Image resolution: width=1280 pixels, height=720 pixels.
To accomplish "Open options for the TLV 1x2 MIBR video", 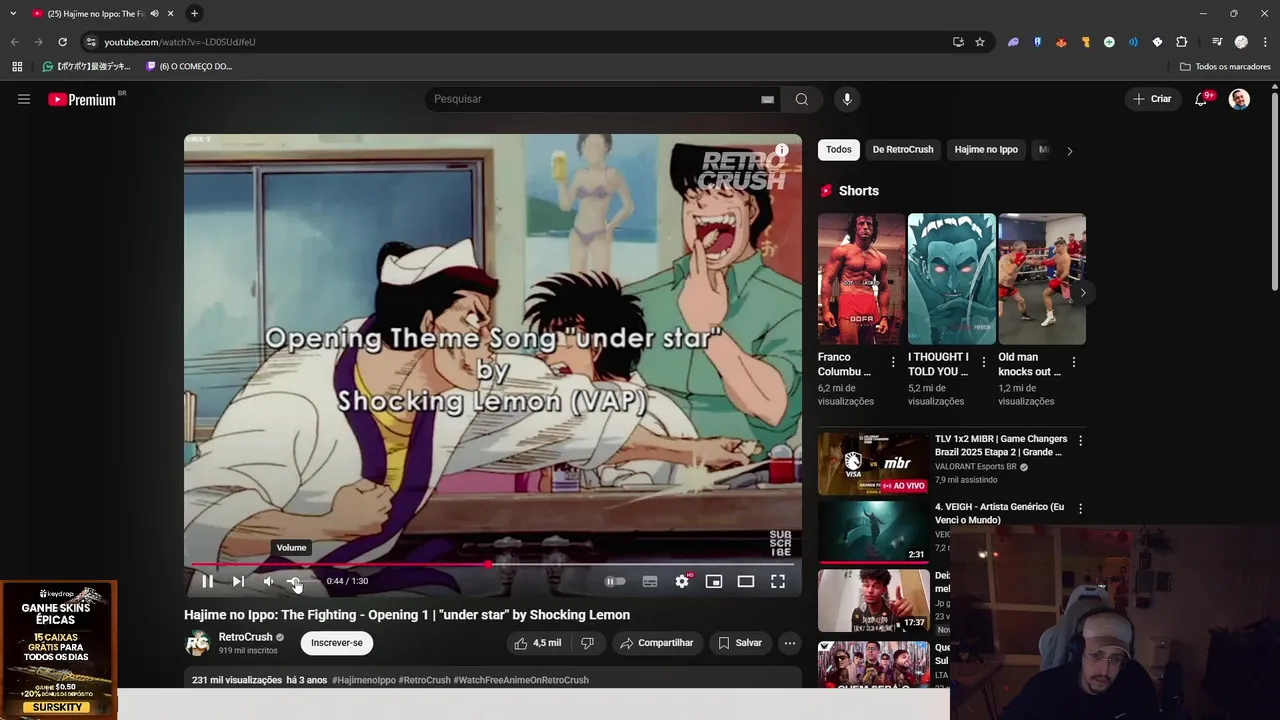I will [x=1080, y=440].
